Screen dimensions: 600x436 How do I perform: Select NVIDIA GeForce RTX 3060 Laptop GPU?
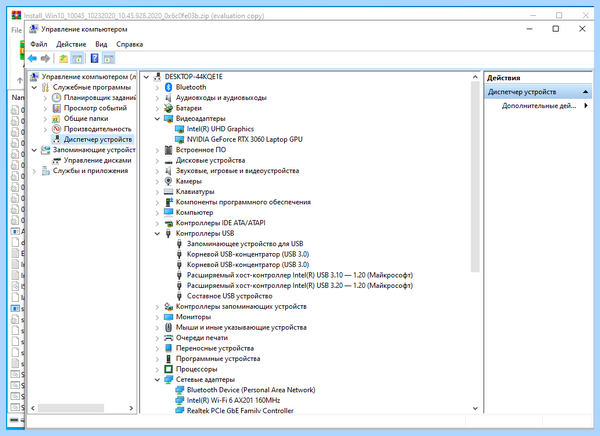[x=245, y=139]
